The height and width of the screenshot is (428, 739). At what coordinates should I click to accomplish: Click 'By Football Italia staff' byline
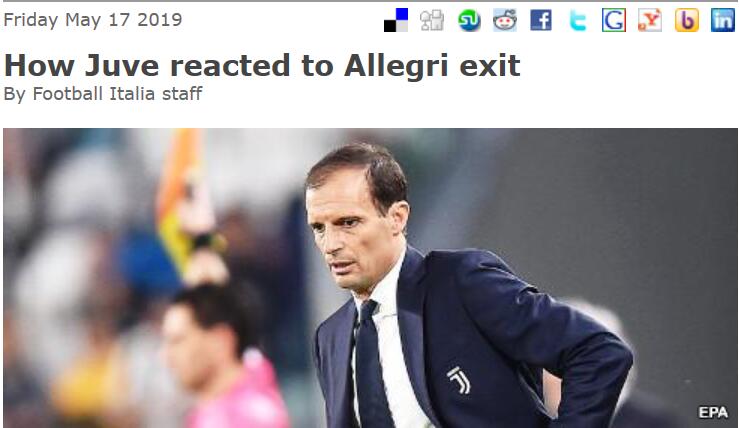click(x=103, y=94)
